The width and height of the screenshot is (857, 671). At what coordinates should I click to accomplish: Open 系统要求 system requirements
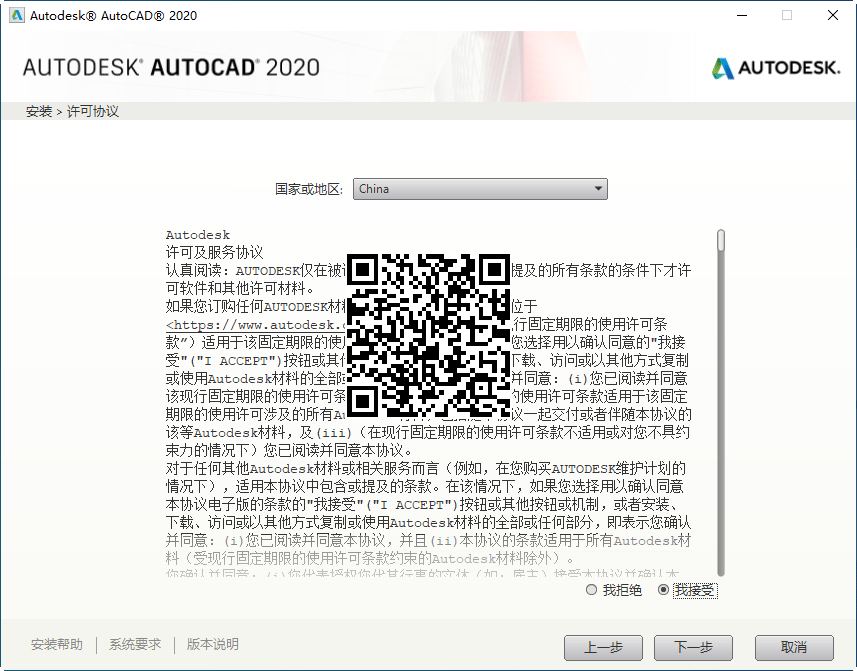pyautogui.click(x=134, y=645)
